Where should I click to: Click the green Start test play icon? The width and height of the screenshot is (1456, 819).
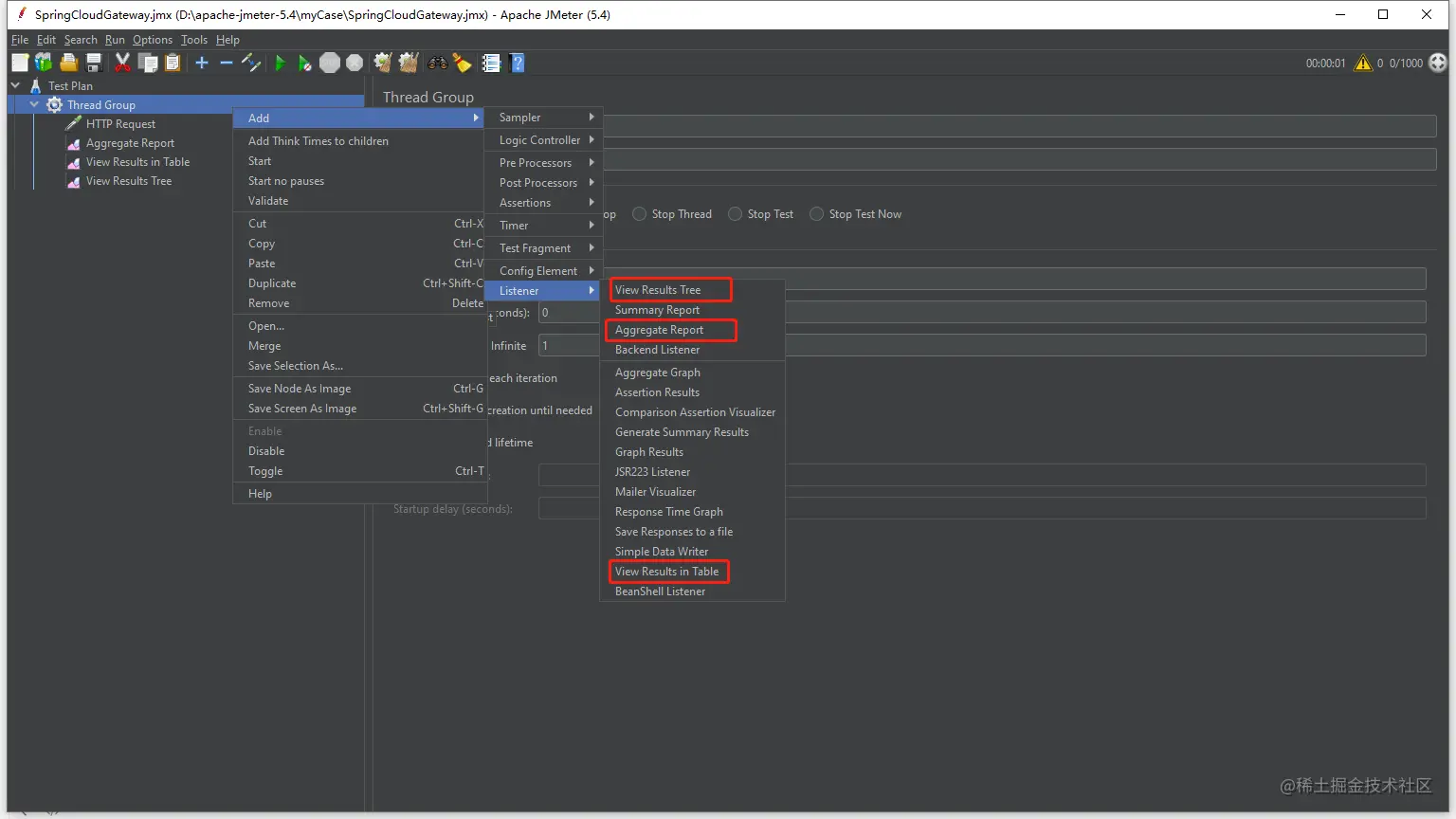click(280, 63)
